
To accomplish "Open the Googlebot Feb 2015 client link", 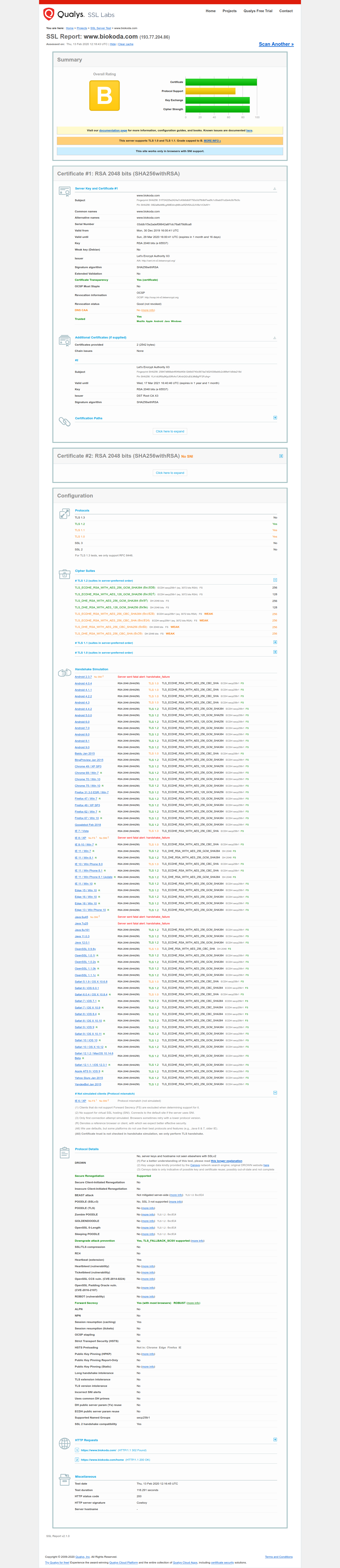I will click(88, 825).
